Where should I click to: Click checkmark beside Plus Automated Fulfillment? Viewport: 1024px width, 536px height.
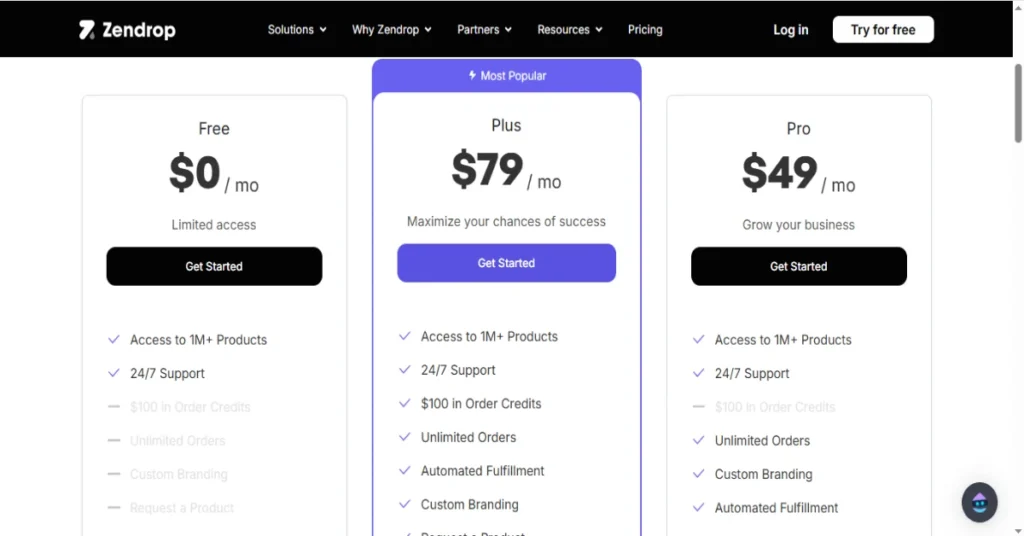(x=405, y=471)
